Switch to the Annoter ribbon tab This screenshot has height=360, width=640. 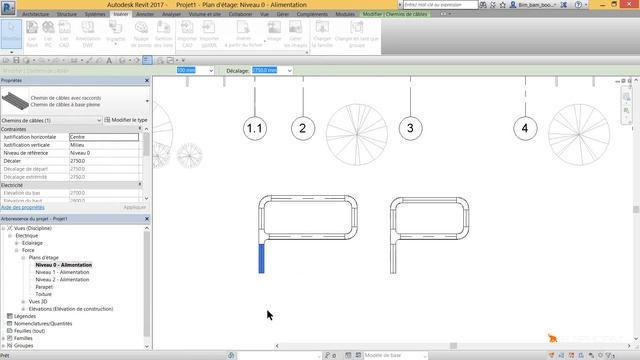click(x=145, y=14)
